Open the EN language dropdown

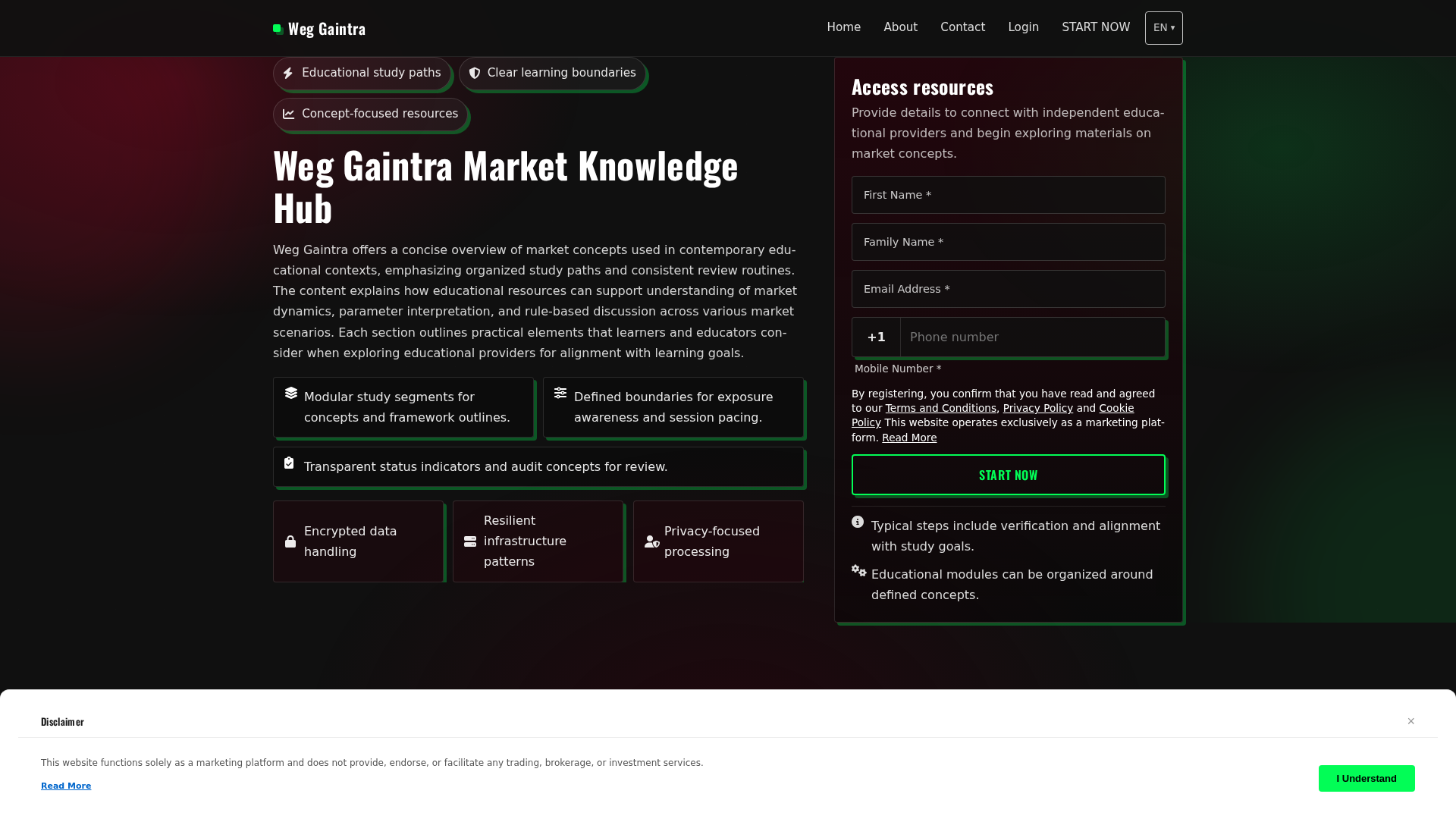tap(1164, 28)
